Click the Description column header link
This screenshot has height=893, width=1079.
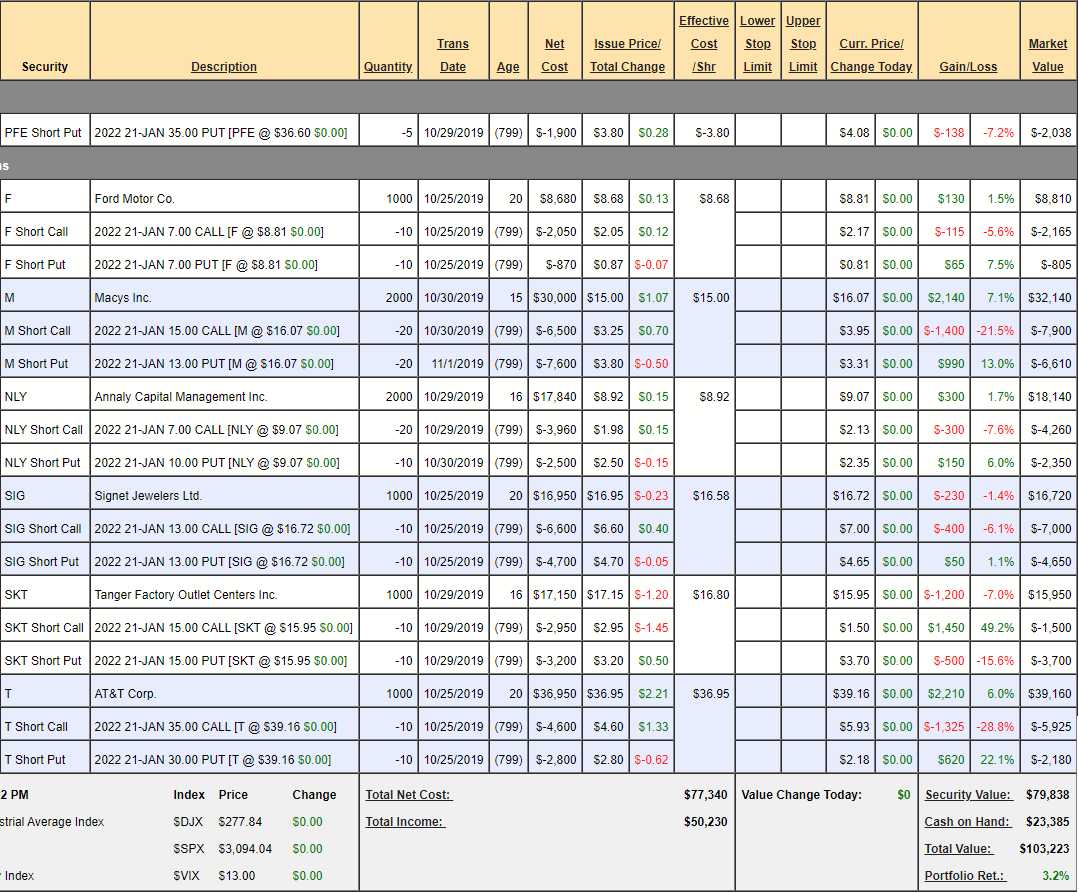[224, 67]
